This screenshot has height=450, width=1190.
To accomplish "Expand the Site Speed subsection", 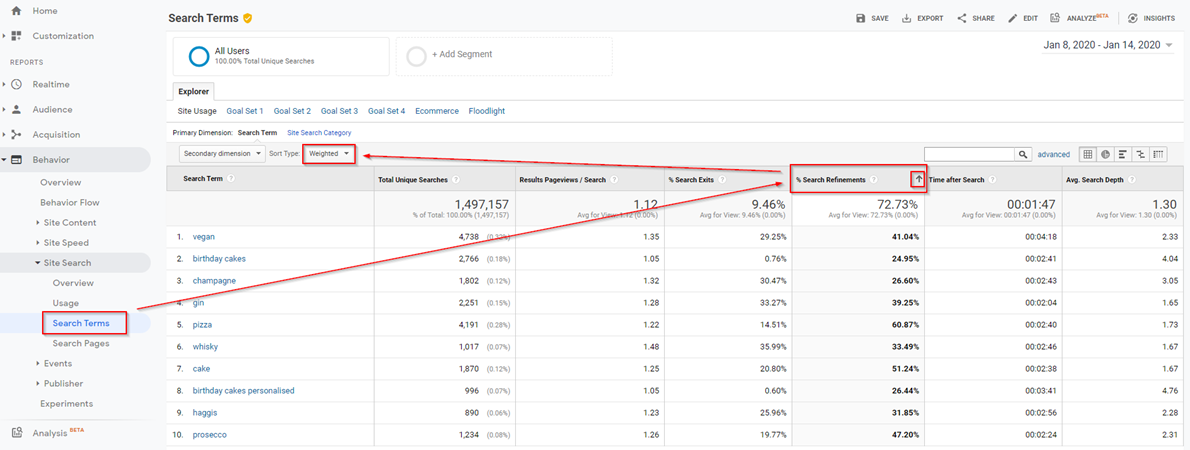I will (38, 243).
